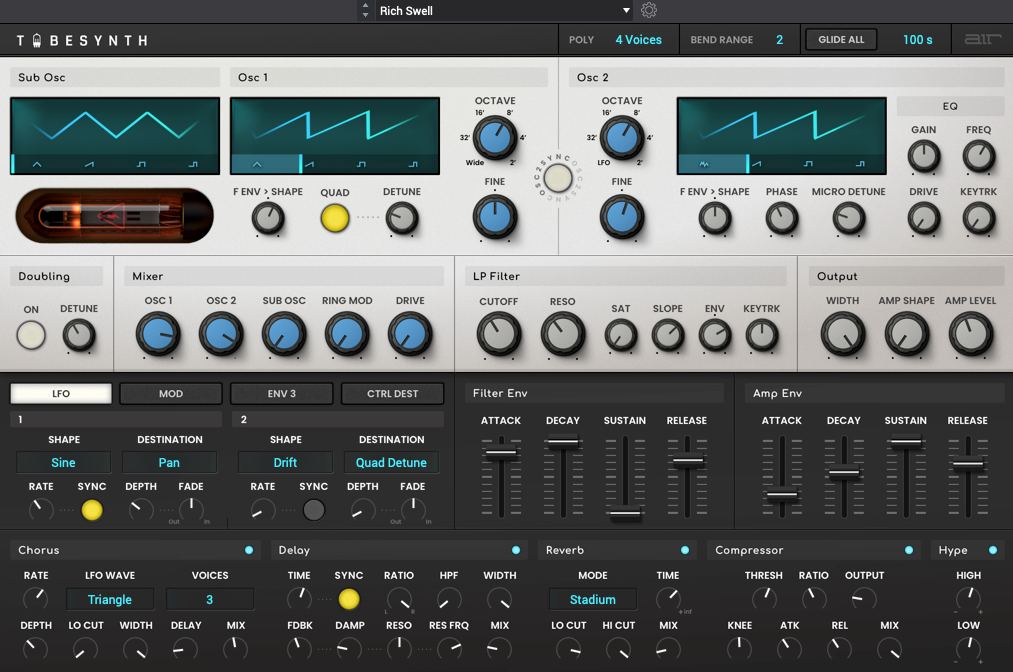This screenshot has height=672, width=1013.
Task: Enable the QUAD toggle in Osc 1
Action: (x=335, y=216)
